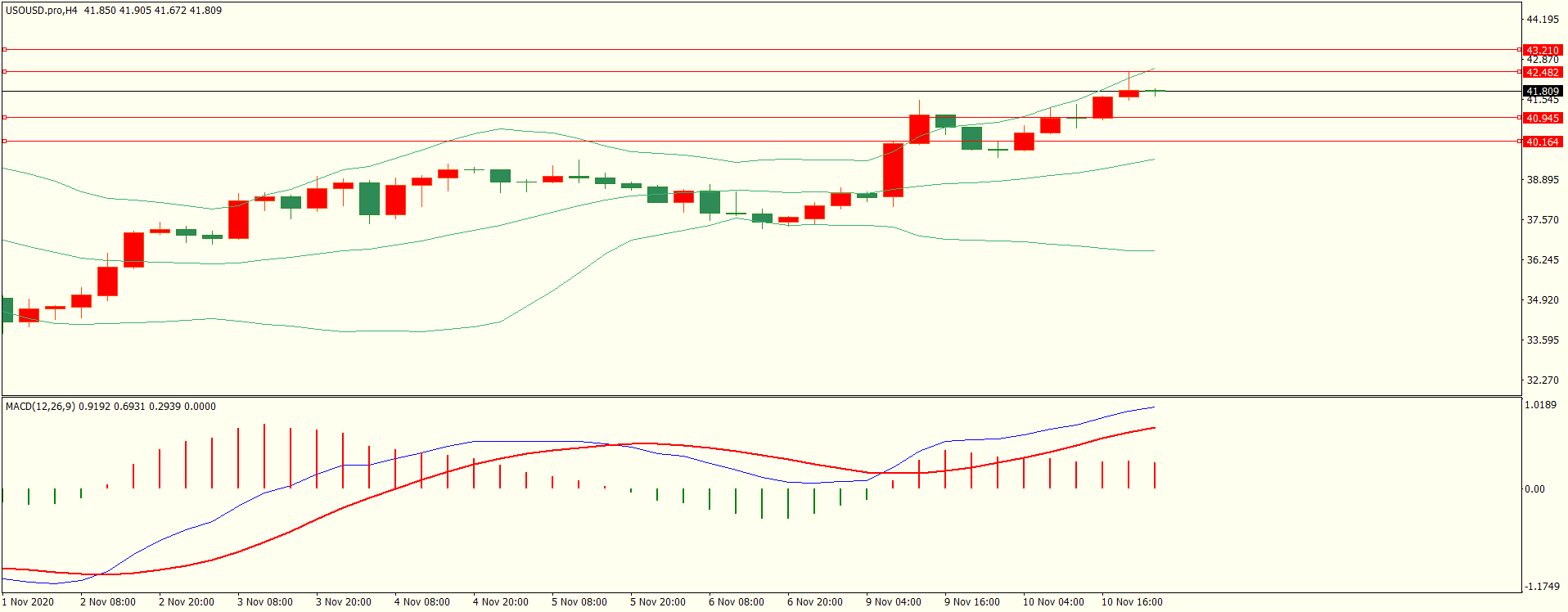Viewport: 1568px width, 612px height.
Task: Click the 41.809 current price label
Action: point(1543,91)
